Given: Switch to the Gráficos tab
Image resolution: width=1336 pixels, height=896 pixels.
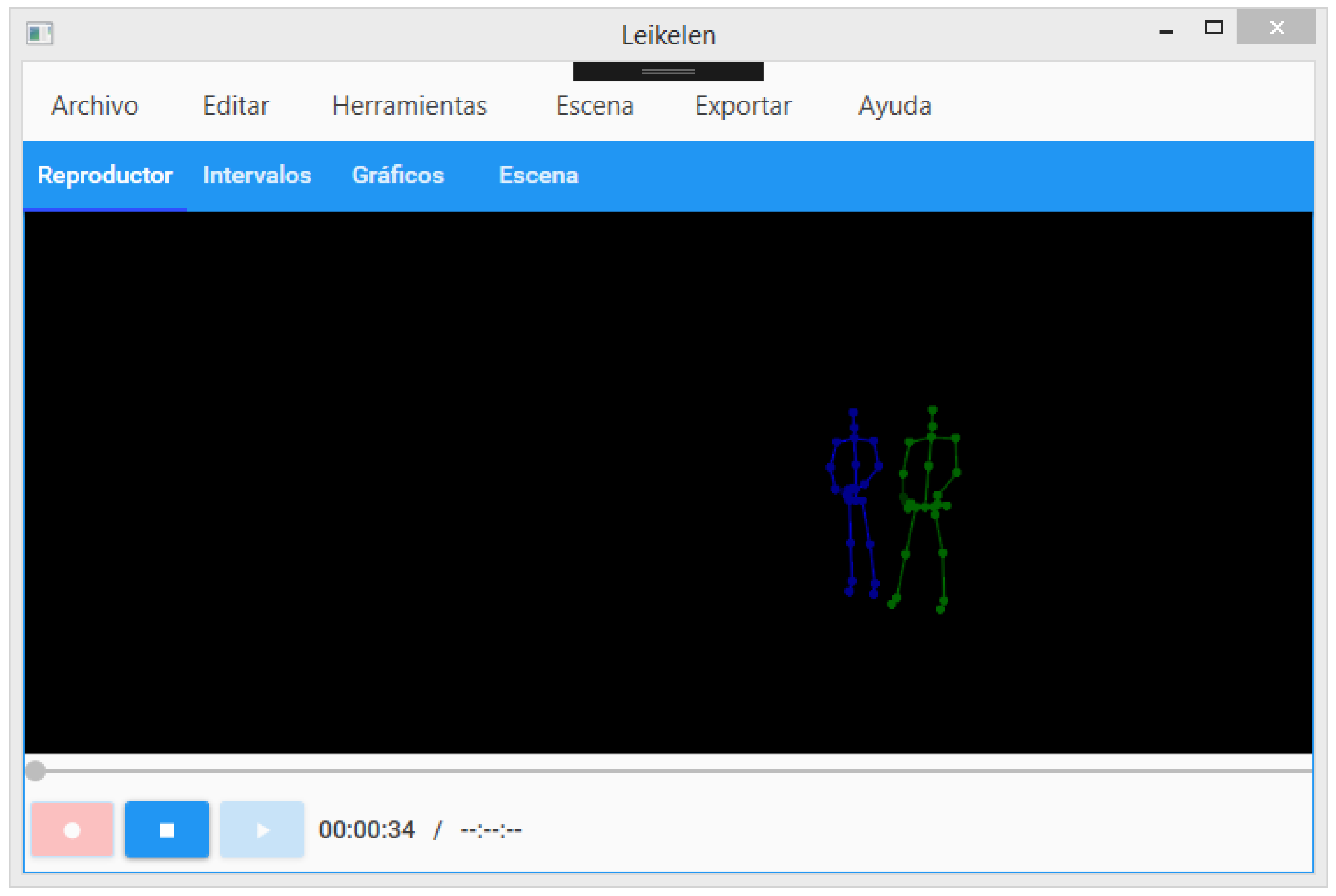Looking at the screenshot, I should click(x=397, y=175).
